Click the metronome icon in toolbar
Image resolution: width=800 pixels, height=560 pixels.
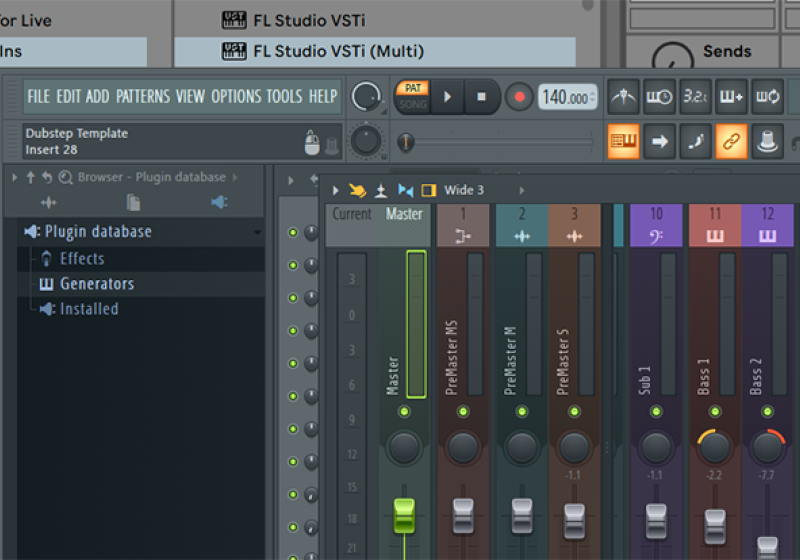pyautogui.click(x=624, y=97)
